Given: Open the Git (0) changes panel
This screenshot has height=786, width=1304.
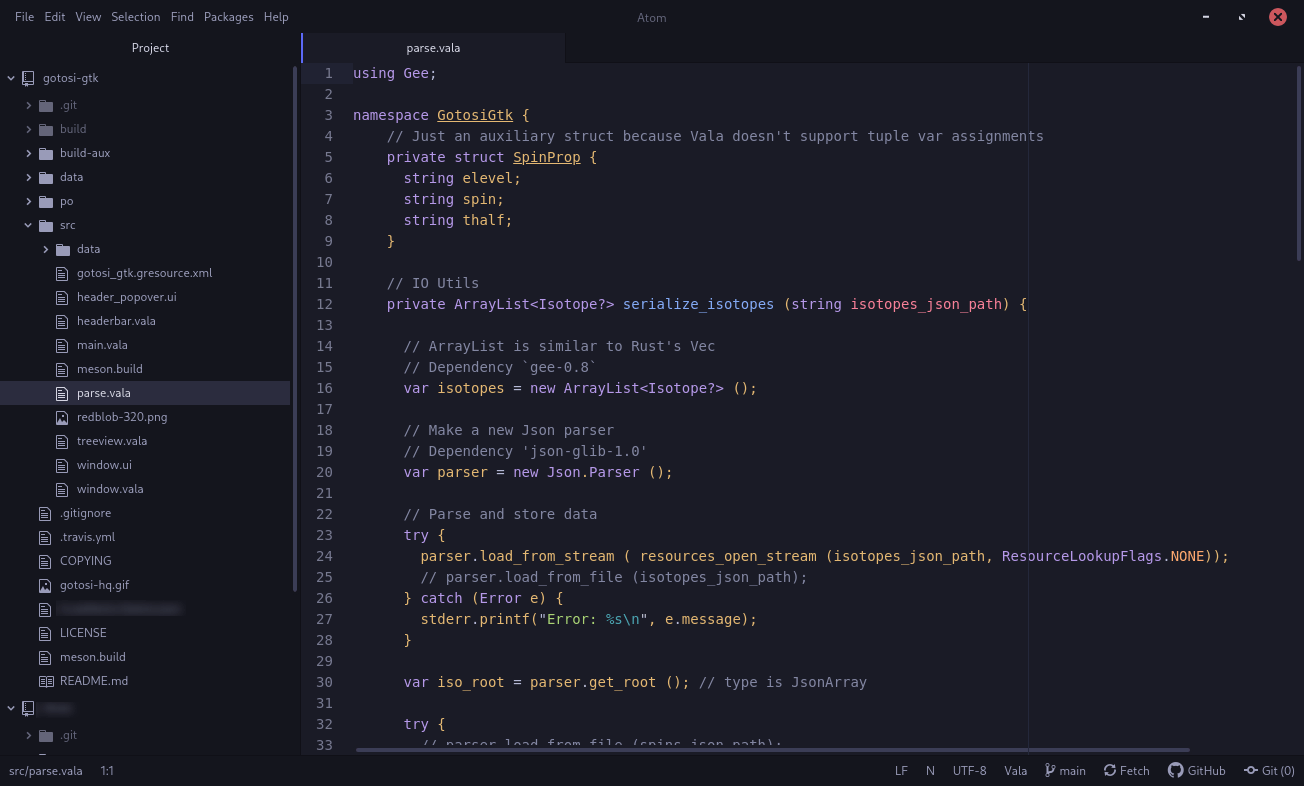Looking at the screenshot, I should [x=1269, y=771].
